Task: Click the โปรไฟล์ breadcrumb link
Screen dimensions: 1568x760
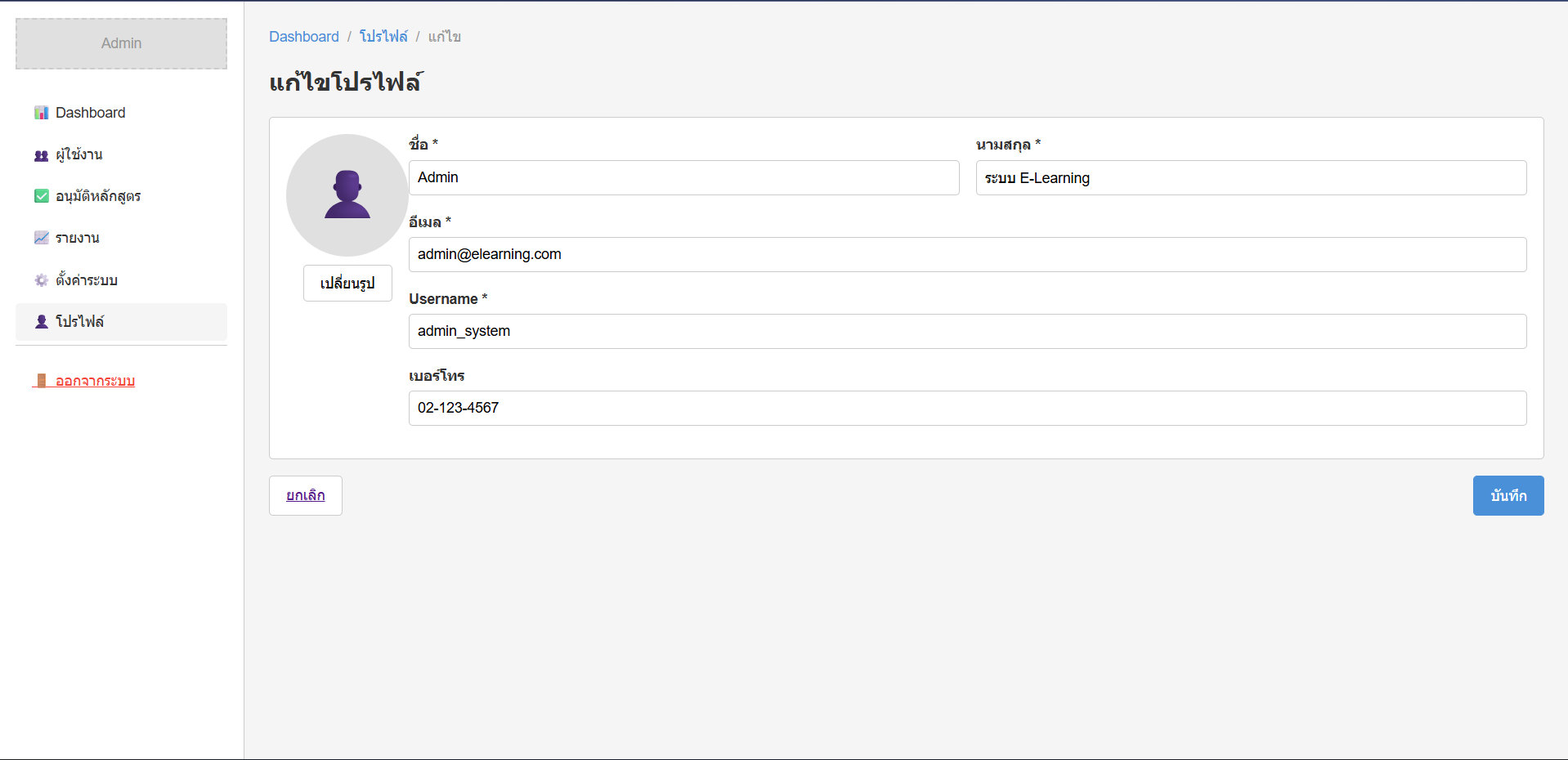Action: (x=383, y=37)
